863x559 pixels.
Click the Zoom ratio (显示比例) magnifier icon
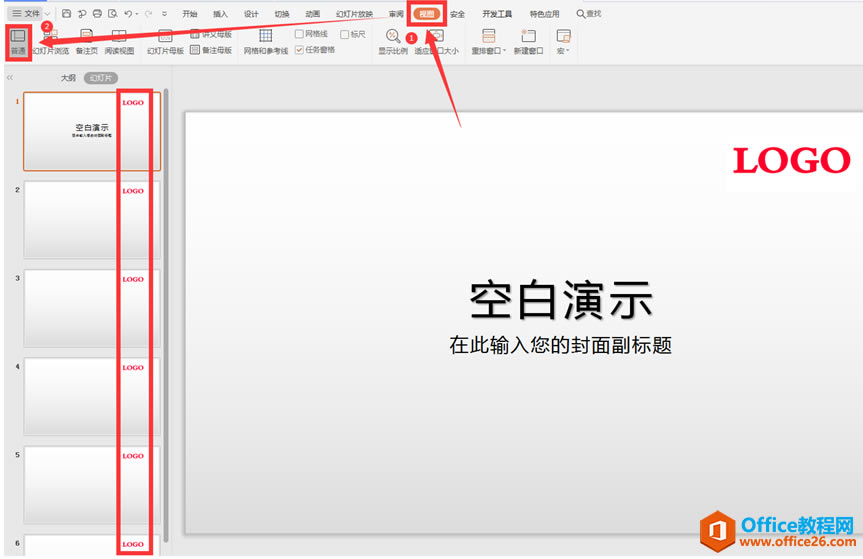[x=393, y=37]
